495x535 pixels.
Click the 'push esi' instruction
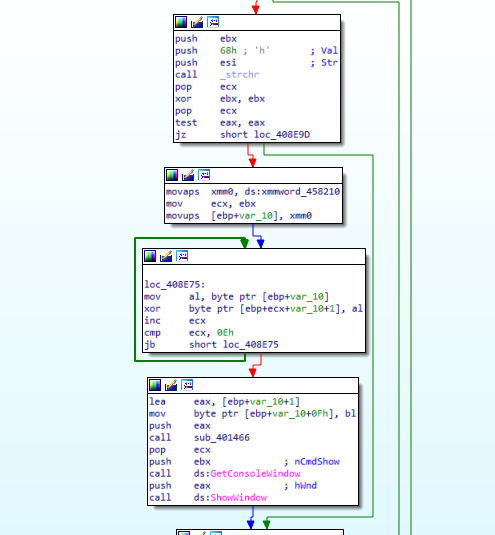click(206, 63)
